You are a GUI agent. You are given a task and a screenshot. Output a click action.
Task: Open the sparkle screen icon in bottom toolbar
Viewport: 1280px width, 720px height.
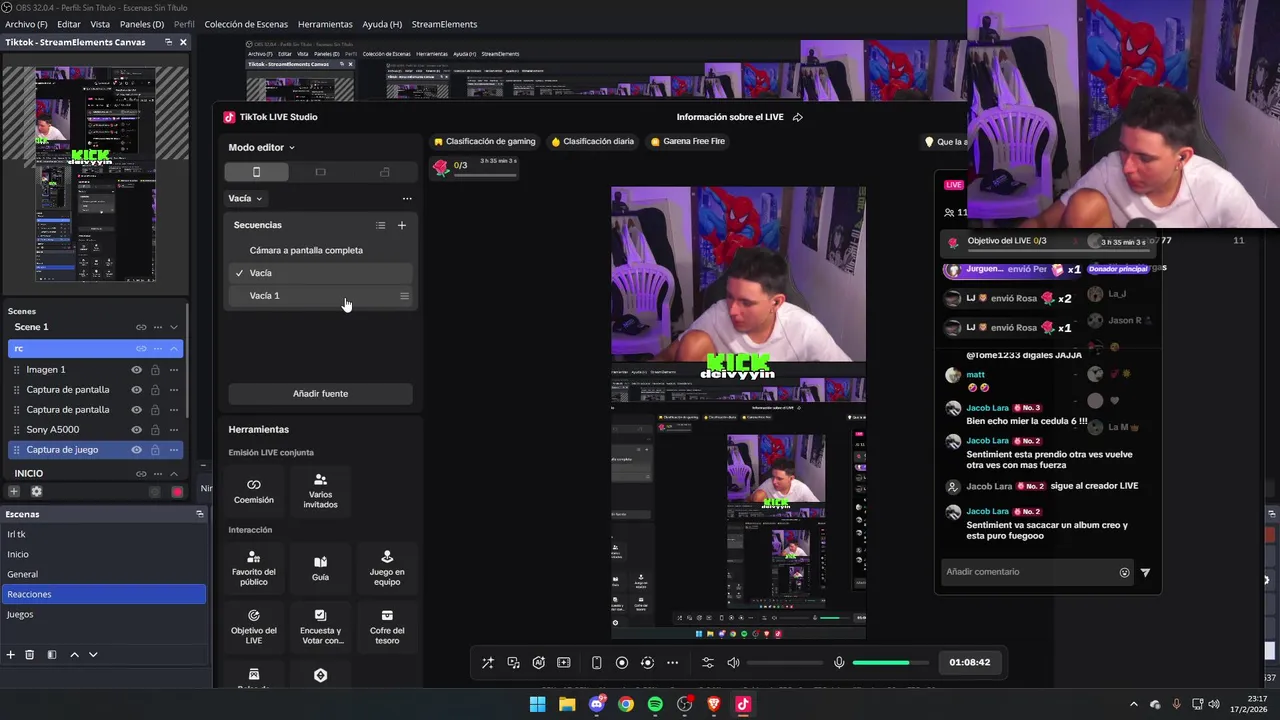pyautogui.click(x=564, y=662)
